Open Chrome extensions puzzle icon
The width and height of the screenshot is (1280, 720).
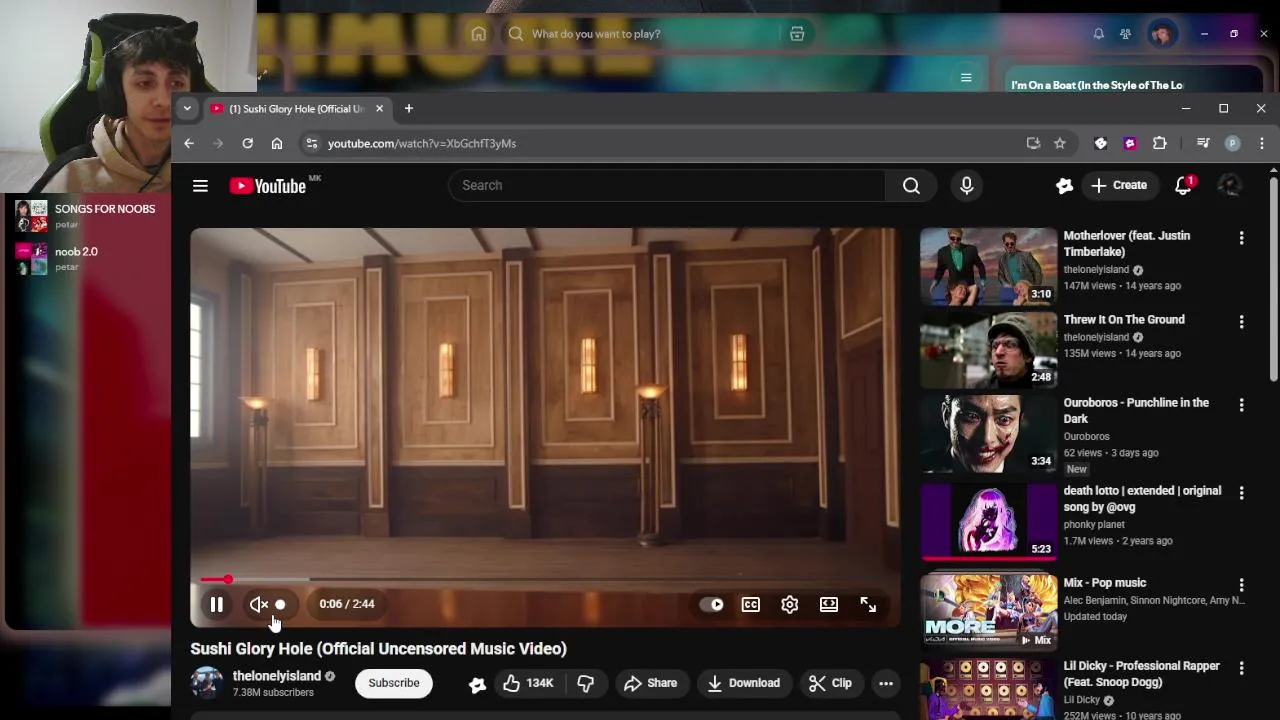[x=1160, y=143]
